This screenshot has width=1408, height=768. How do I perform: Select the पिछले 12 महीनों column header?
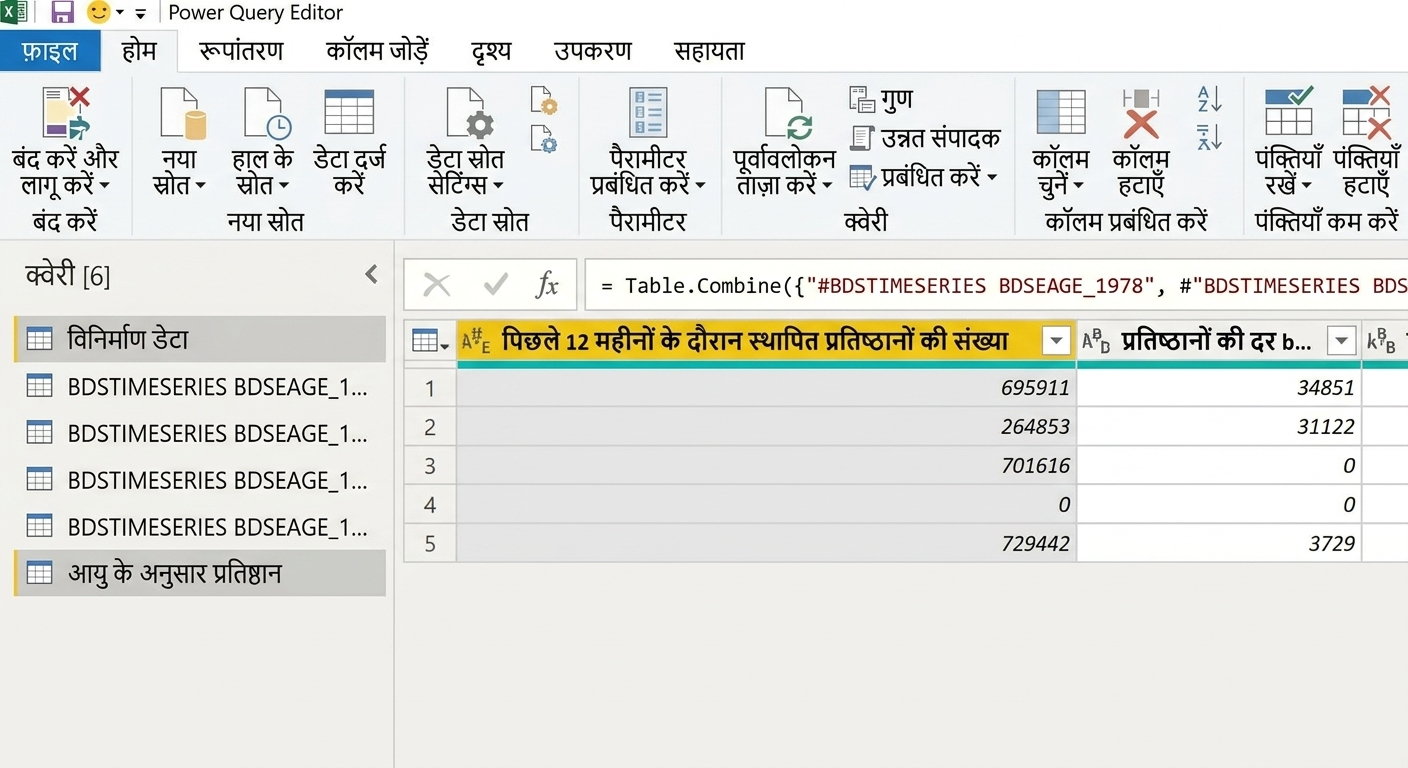(x=766, y=342)
